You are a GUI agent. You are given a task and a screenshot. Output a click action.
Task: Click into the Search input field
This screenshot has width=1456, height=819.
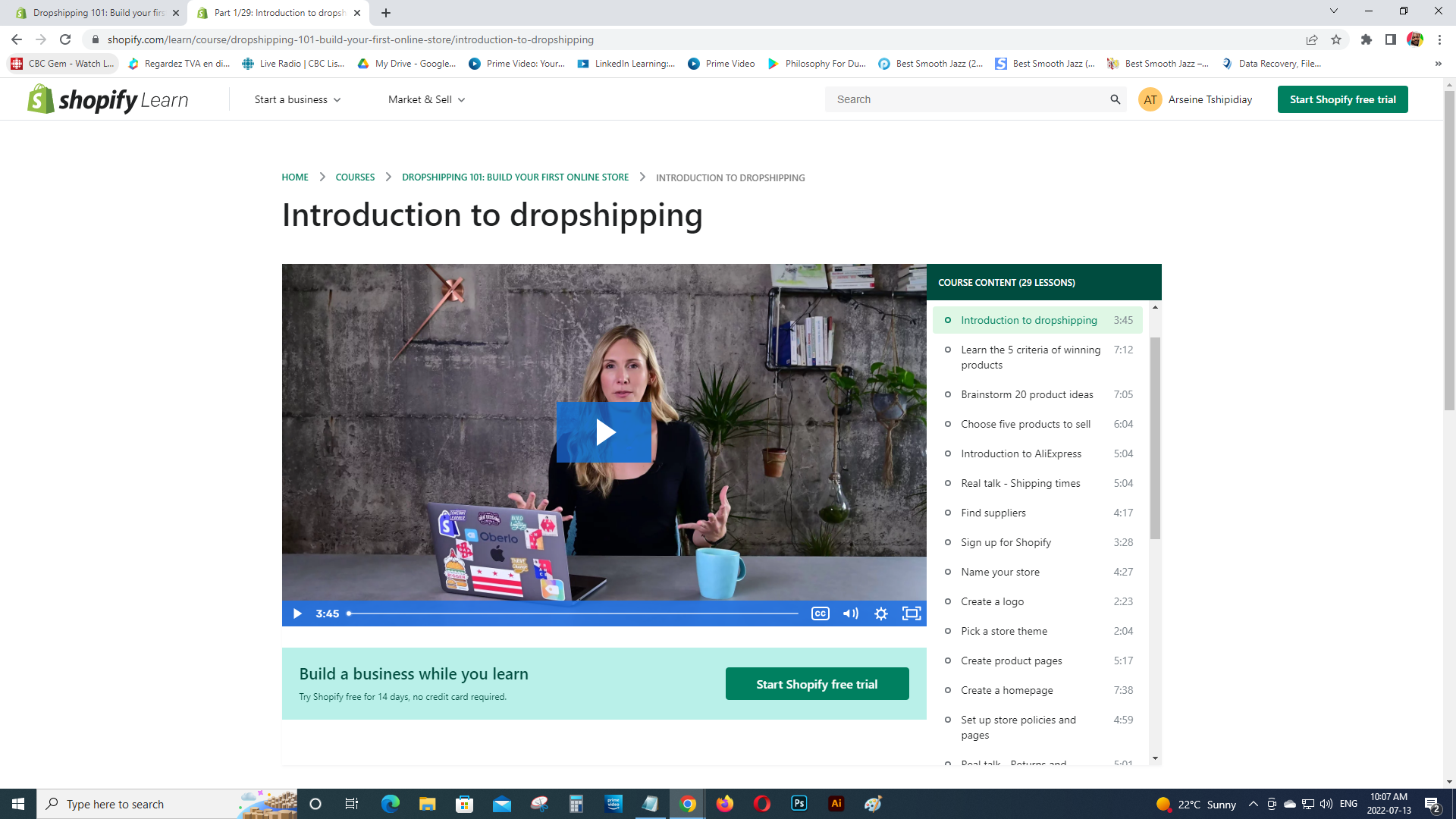point(967,99)
